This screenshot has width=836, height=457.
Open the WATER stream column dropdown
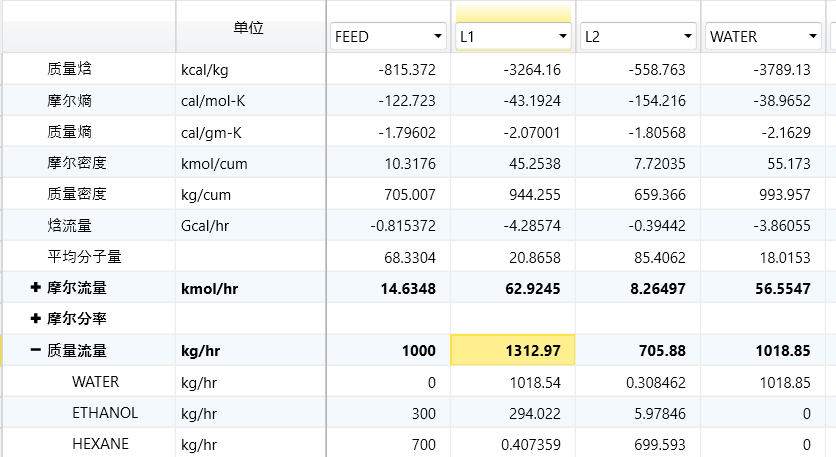click(x=812, y=37)
